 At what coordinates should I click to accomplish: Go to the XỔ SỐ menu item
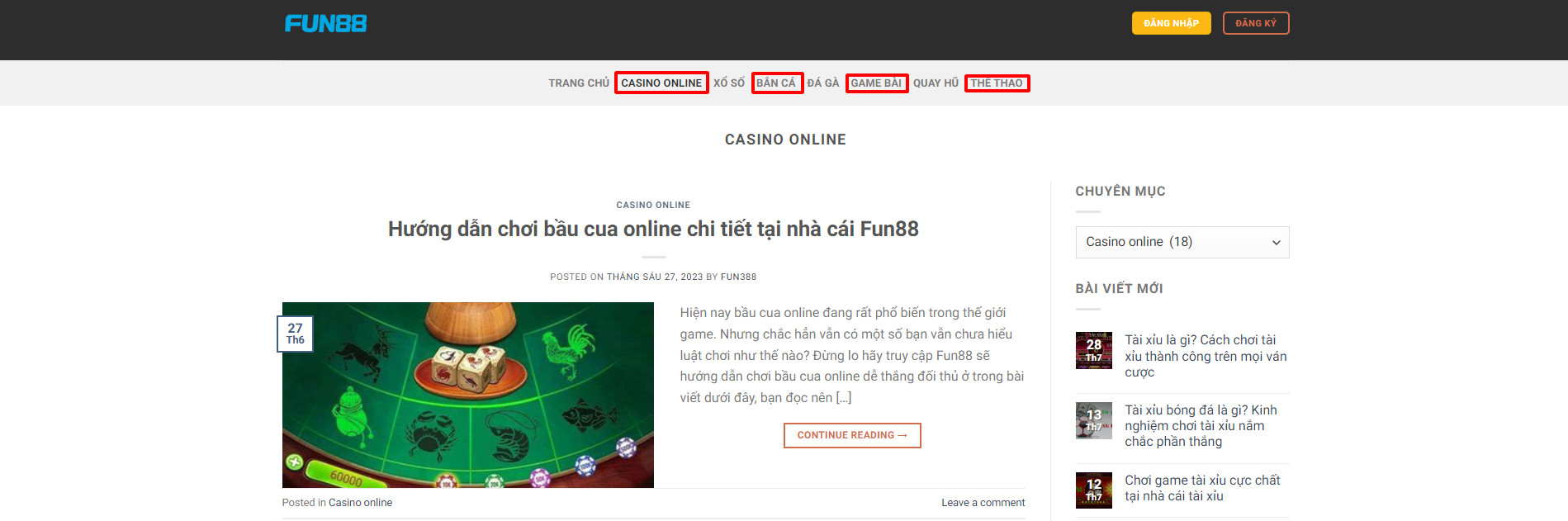(729, 83)
